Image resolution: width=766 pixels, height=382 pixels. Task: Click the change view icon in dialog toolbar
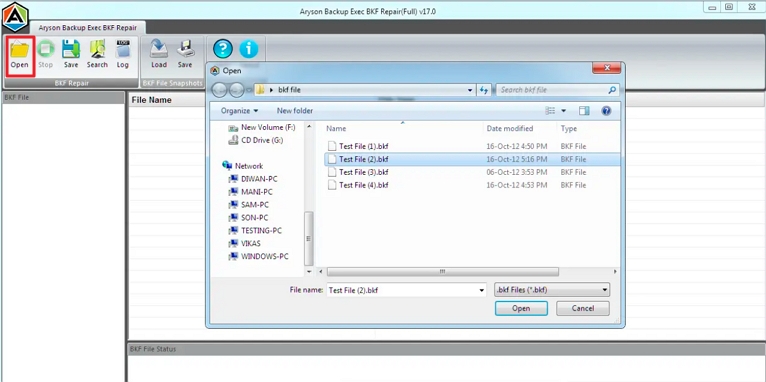click(550, 111)
